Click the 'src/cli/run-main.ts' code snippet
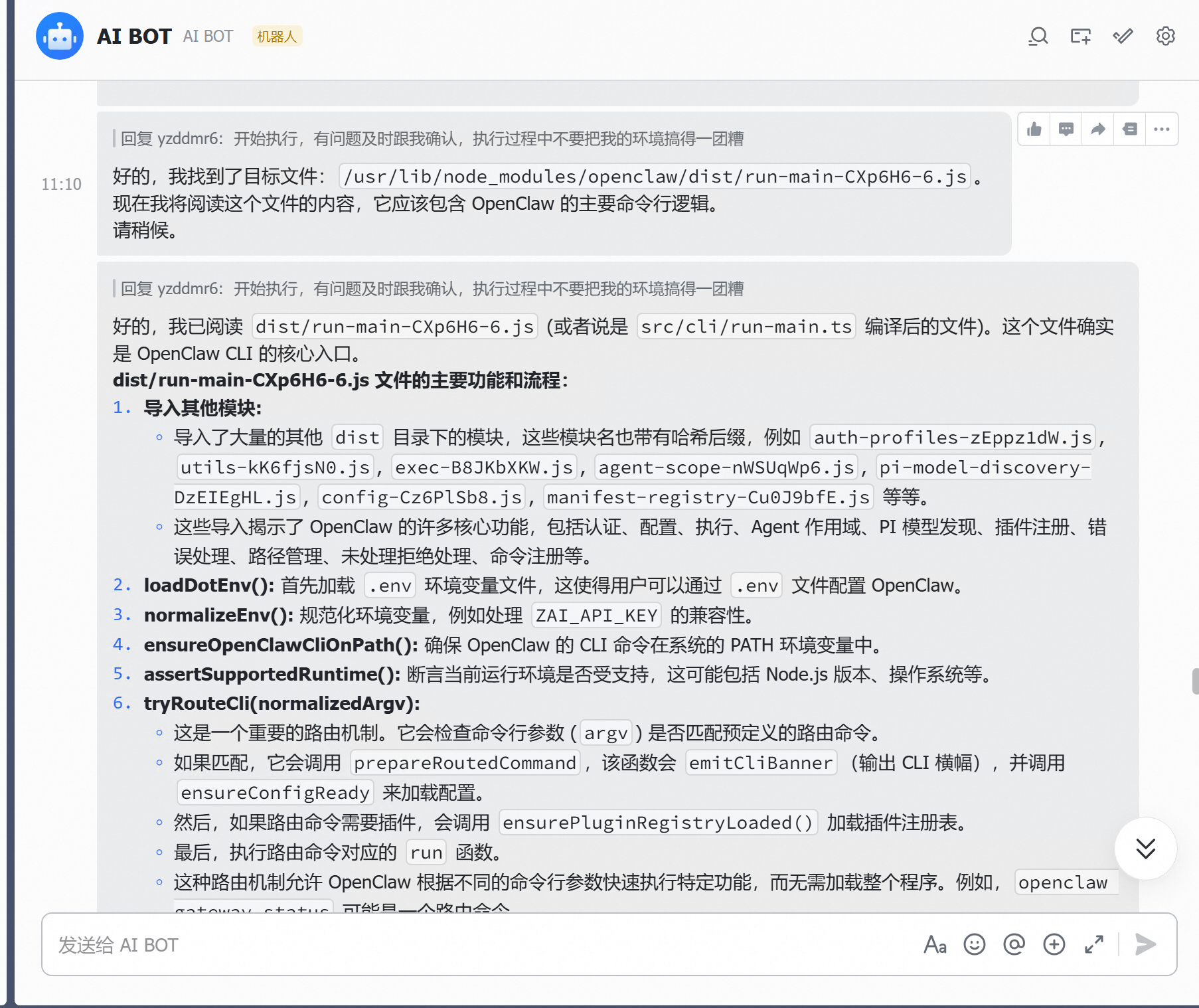The height and width of the screenshot is (1008, 1199). [x=746, y=327]
